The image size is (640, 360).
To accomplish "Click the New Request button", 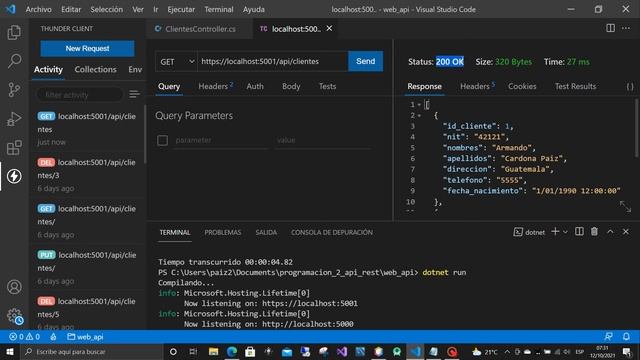I will 87,48.
